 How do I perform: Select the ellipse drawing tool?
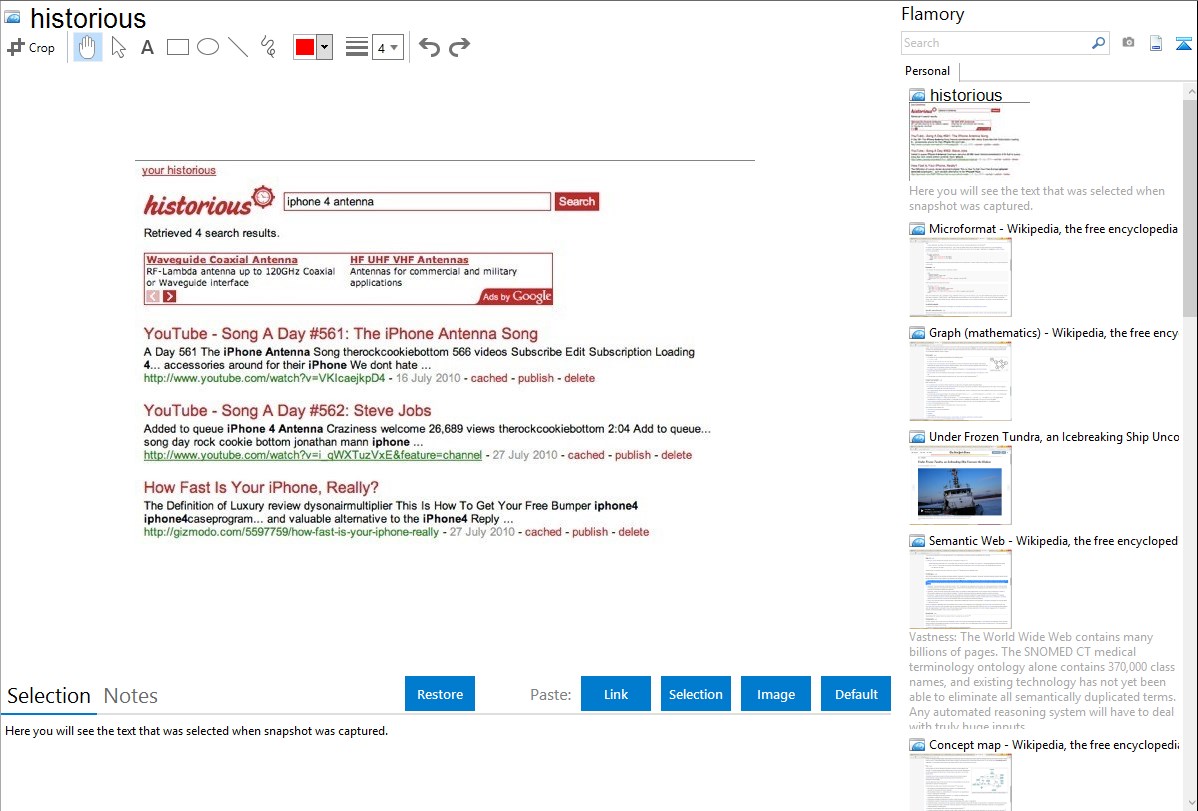[208, 47]
